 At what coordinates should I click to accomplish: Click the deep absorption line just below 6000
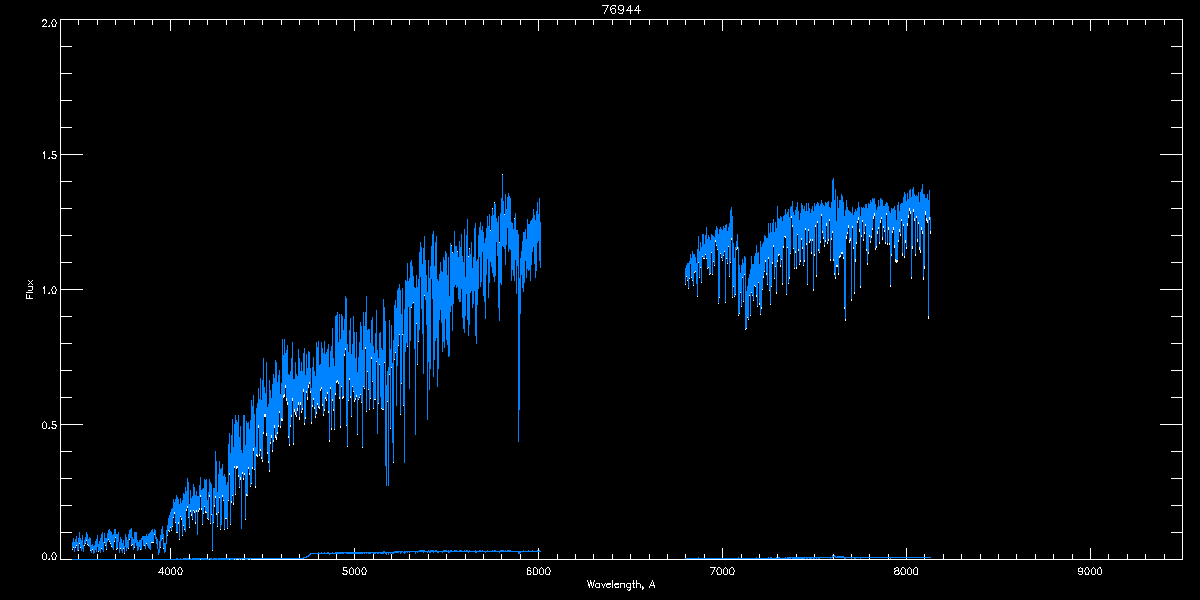point(518,400)
